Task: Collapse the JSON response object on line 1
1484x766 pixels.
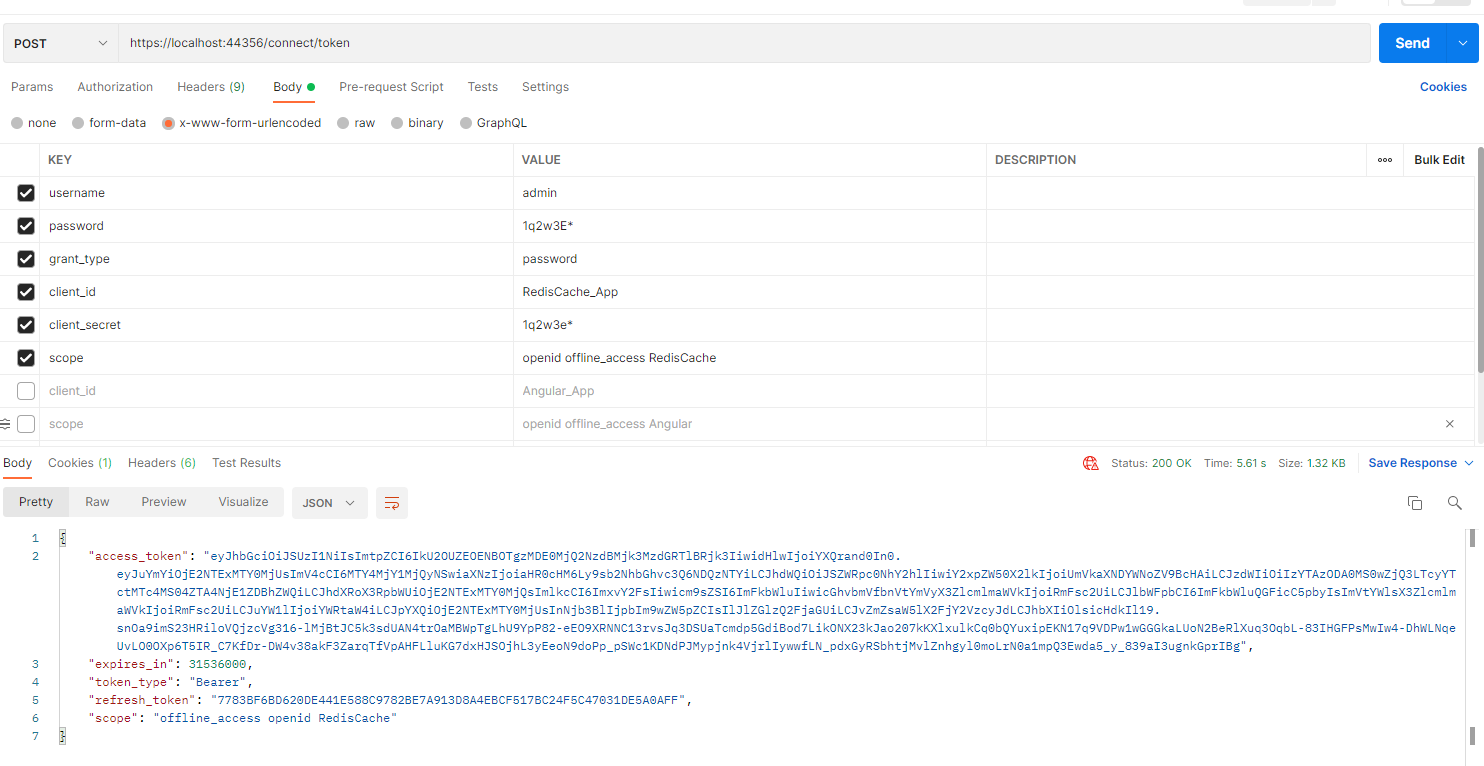Action: (x=62, y=537)
